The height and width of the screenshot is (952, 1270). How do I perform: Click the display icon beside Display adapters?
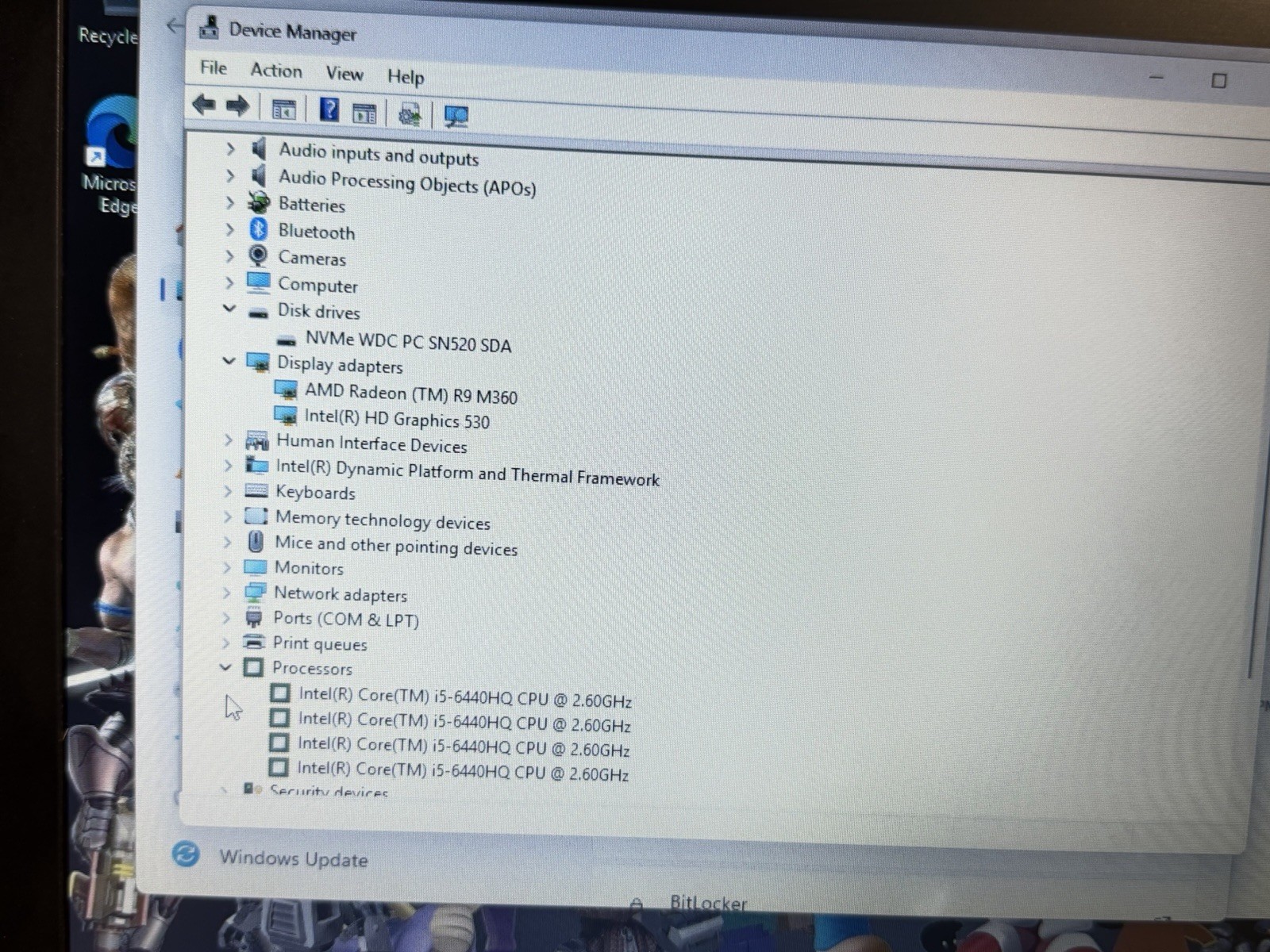(257, 363)
